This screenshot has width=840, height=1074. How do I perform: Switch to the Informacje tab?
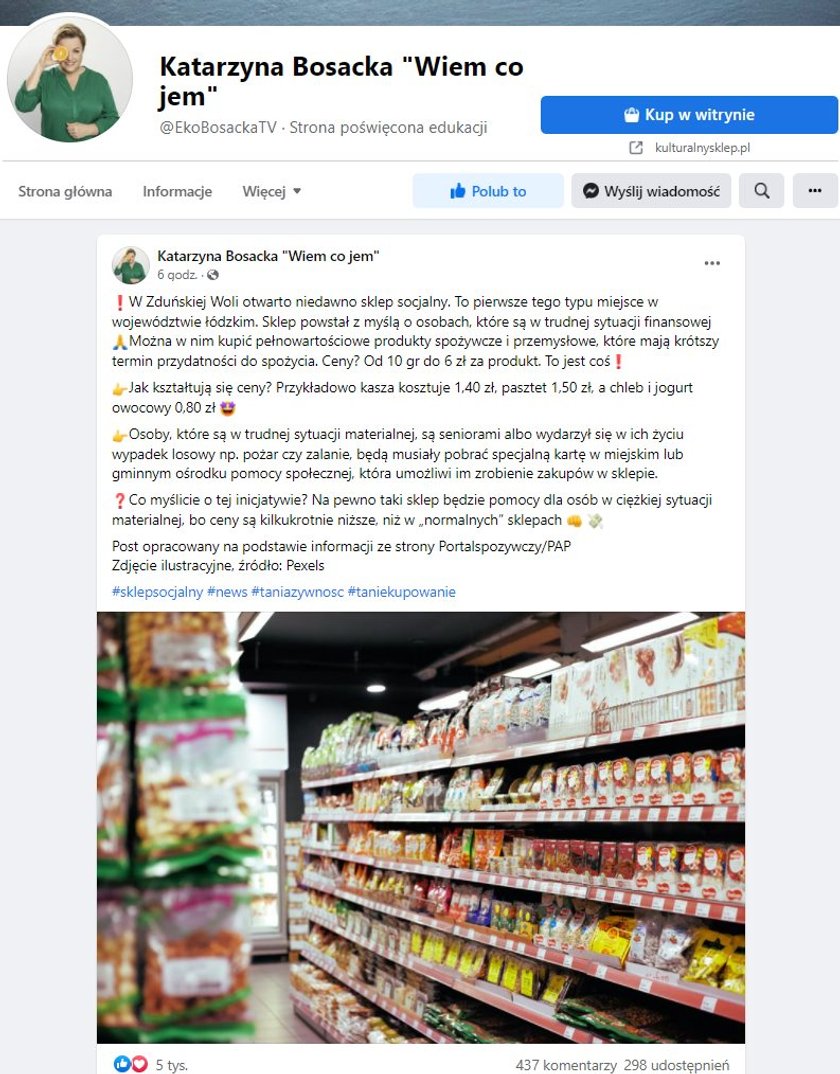(x=177, y=191)
